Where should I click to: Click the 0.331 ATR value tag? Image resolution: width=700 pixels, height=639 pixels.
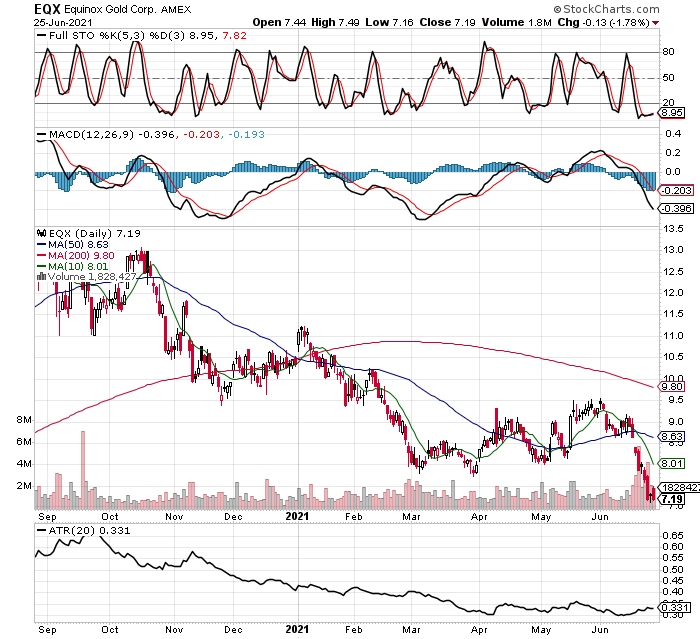(x=675, y=608)
